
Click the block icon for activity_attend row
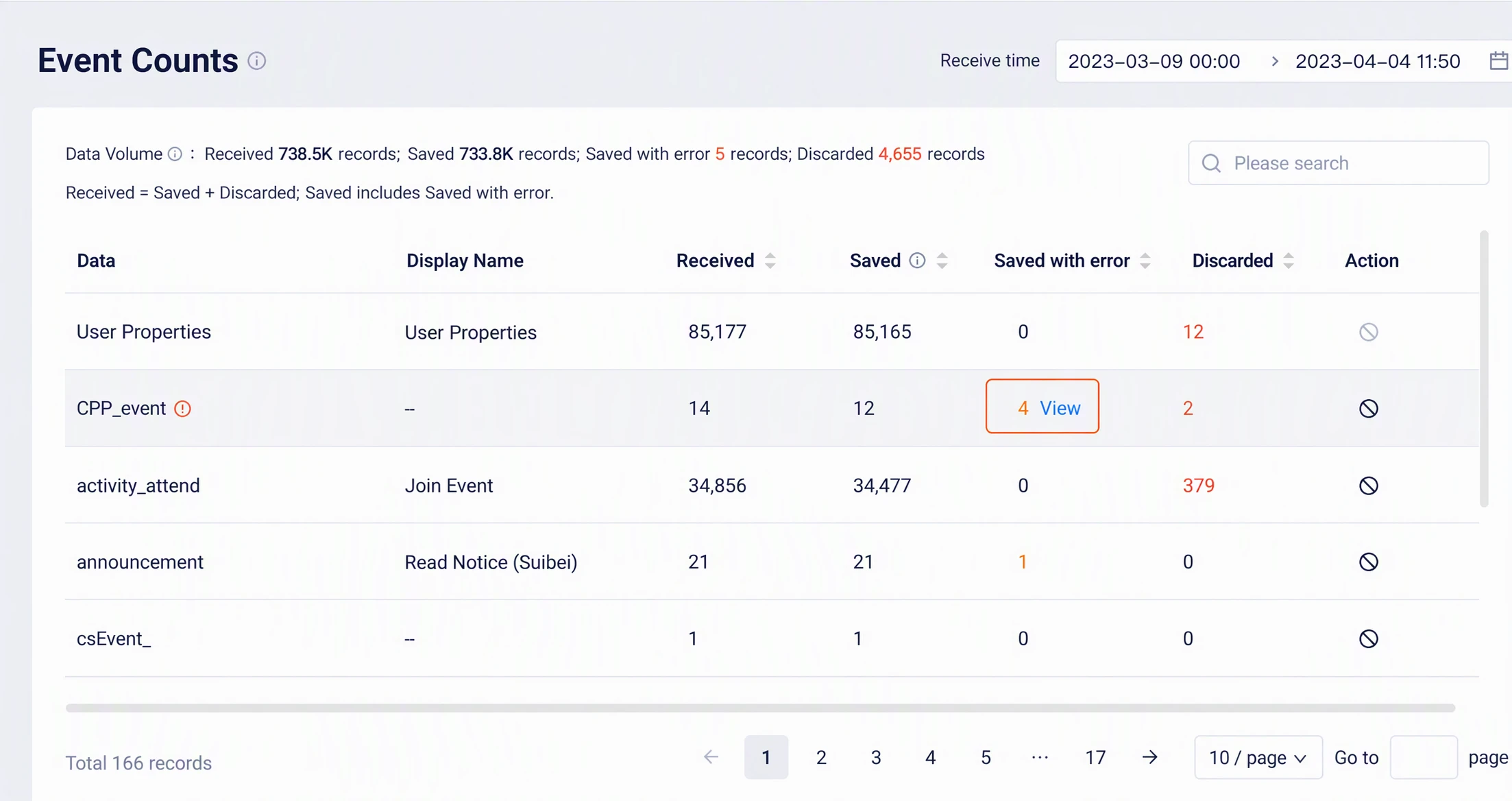tap(1368, 486)
